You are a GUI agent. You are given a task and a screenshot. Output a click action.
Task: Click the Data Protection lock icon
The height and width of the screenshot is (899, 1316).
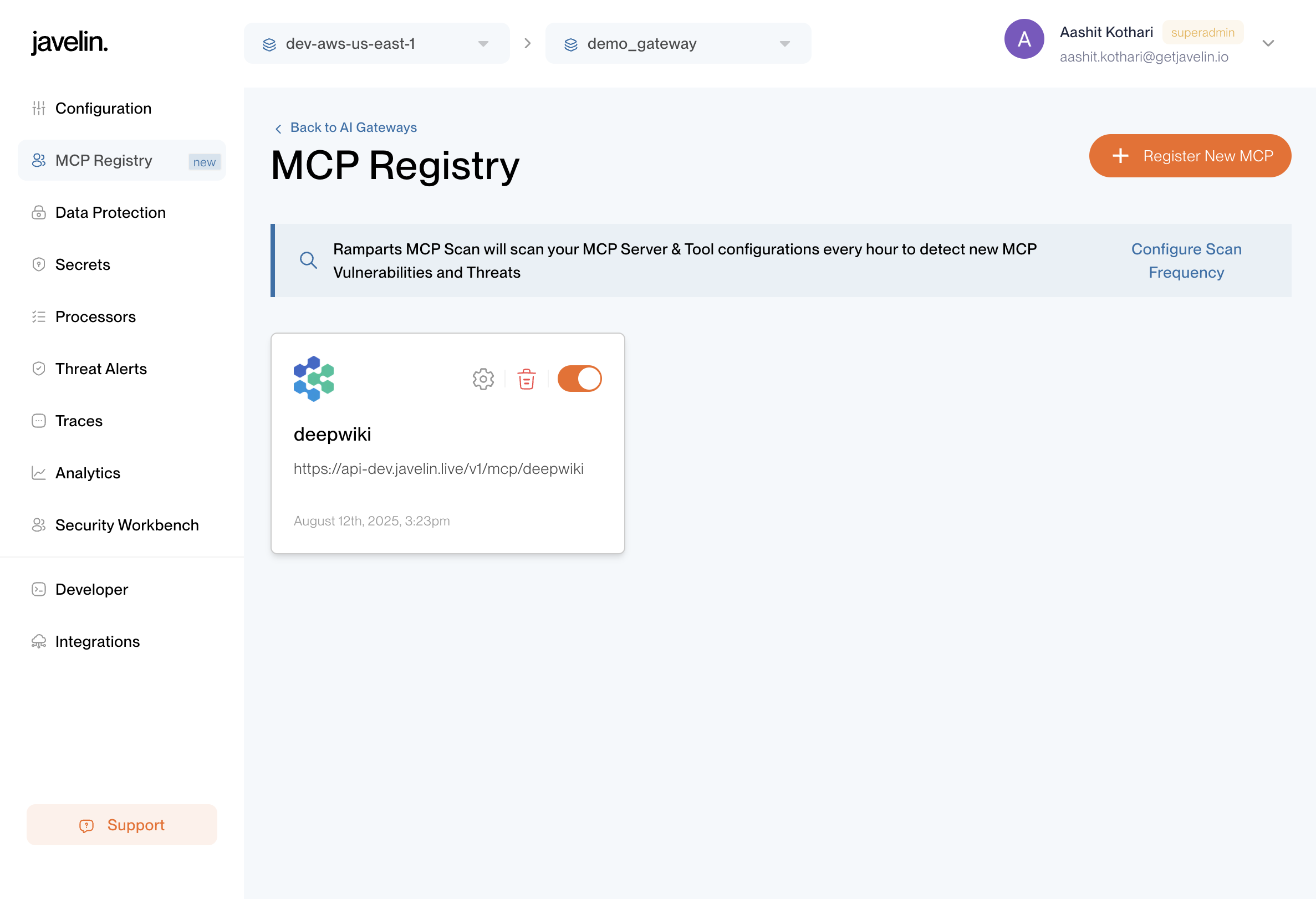38,212
